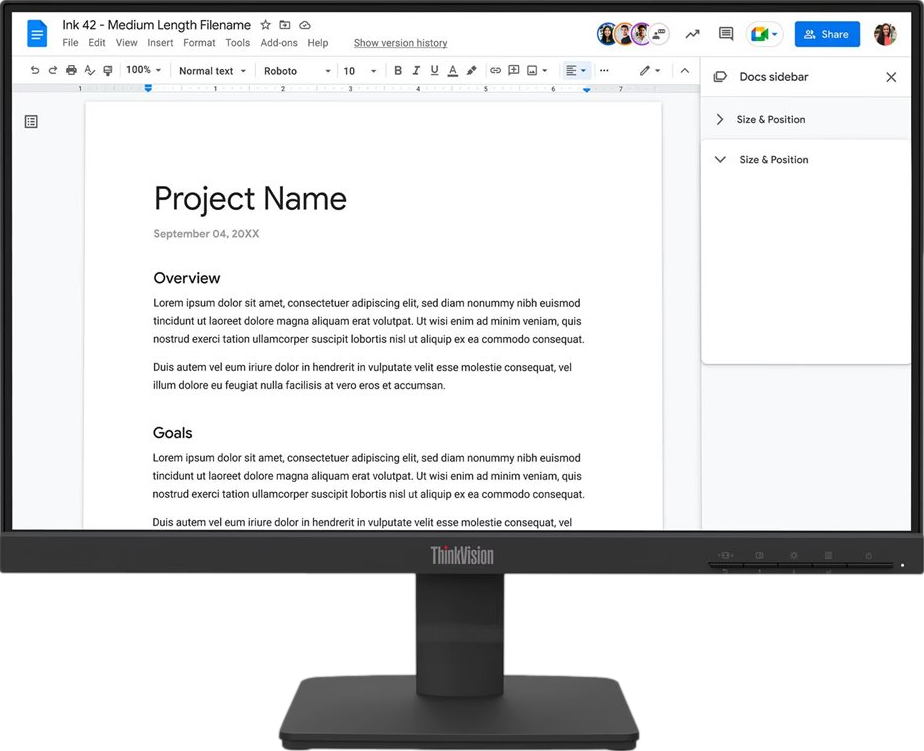Run spelling and grammar check

point(90,70)
